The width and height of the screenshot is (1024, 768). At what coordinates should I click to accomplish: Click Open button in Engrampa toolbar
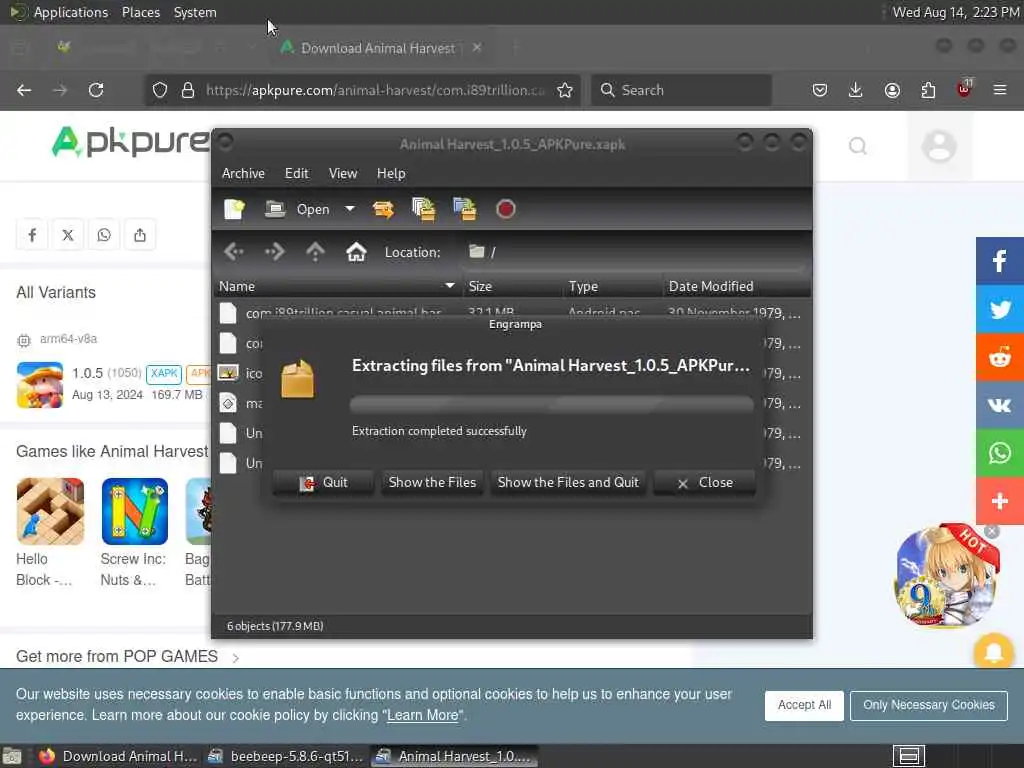coord(297,209)
